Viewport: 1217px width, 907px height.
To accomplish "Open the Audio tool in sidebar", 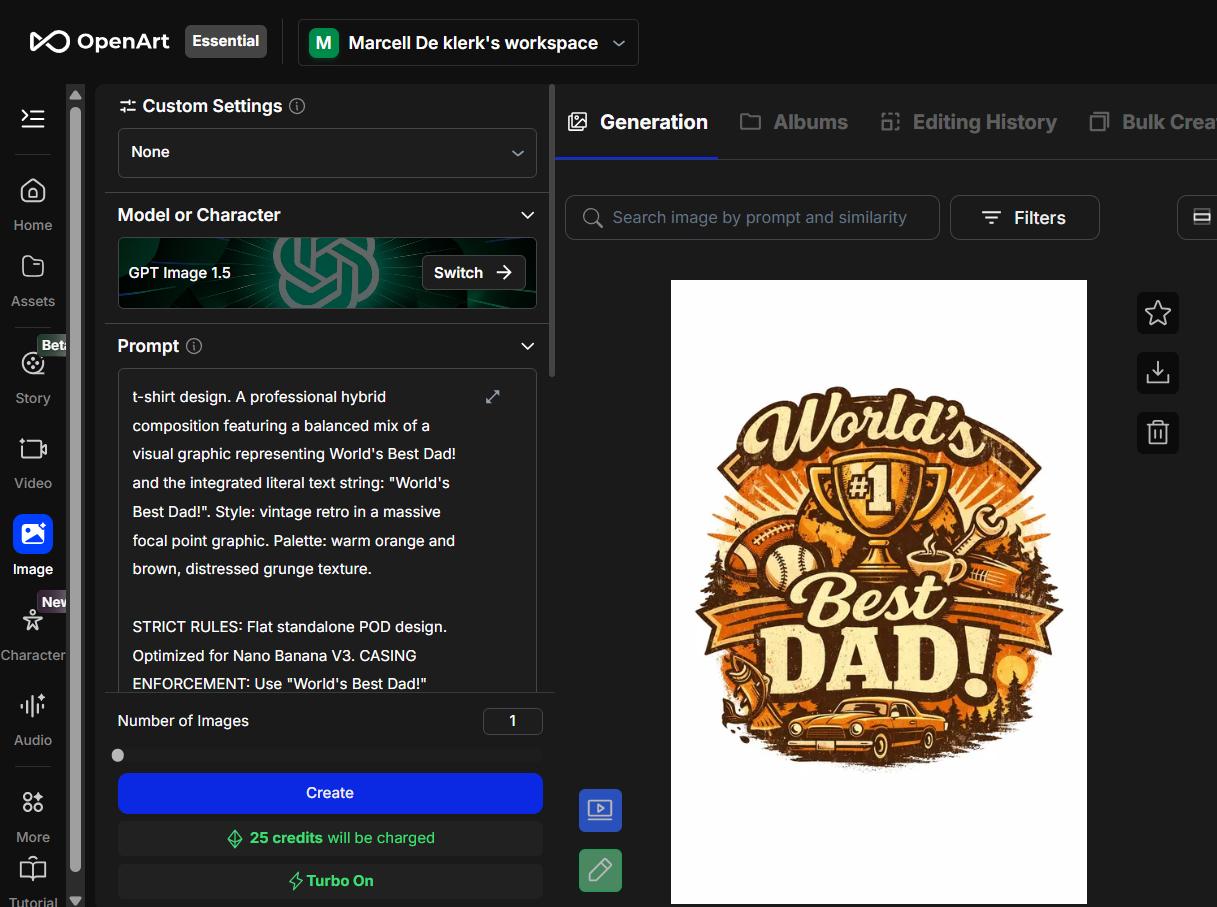I will [x=32, y=717].
